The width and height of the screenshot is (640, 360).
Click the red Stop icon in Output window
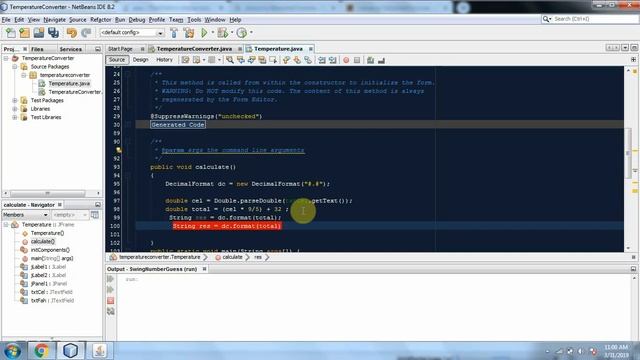(111, 300)
